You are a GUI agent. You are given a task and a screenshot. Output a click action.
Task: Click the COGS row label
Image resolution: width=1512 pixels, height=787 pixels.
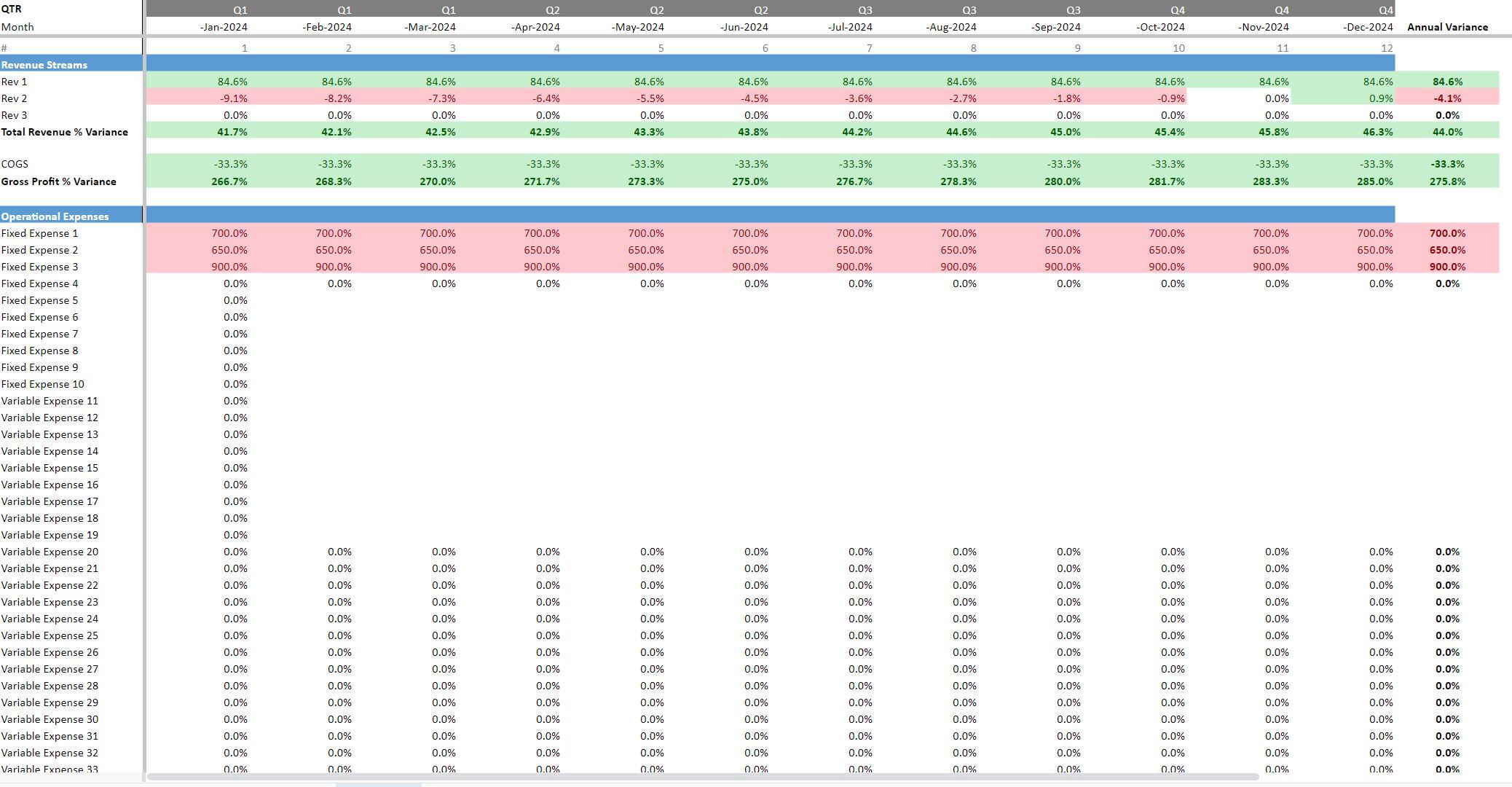tap(15, 164)
